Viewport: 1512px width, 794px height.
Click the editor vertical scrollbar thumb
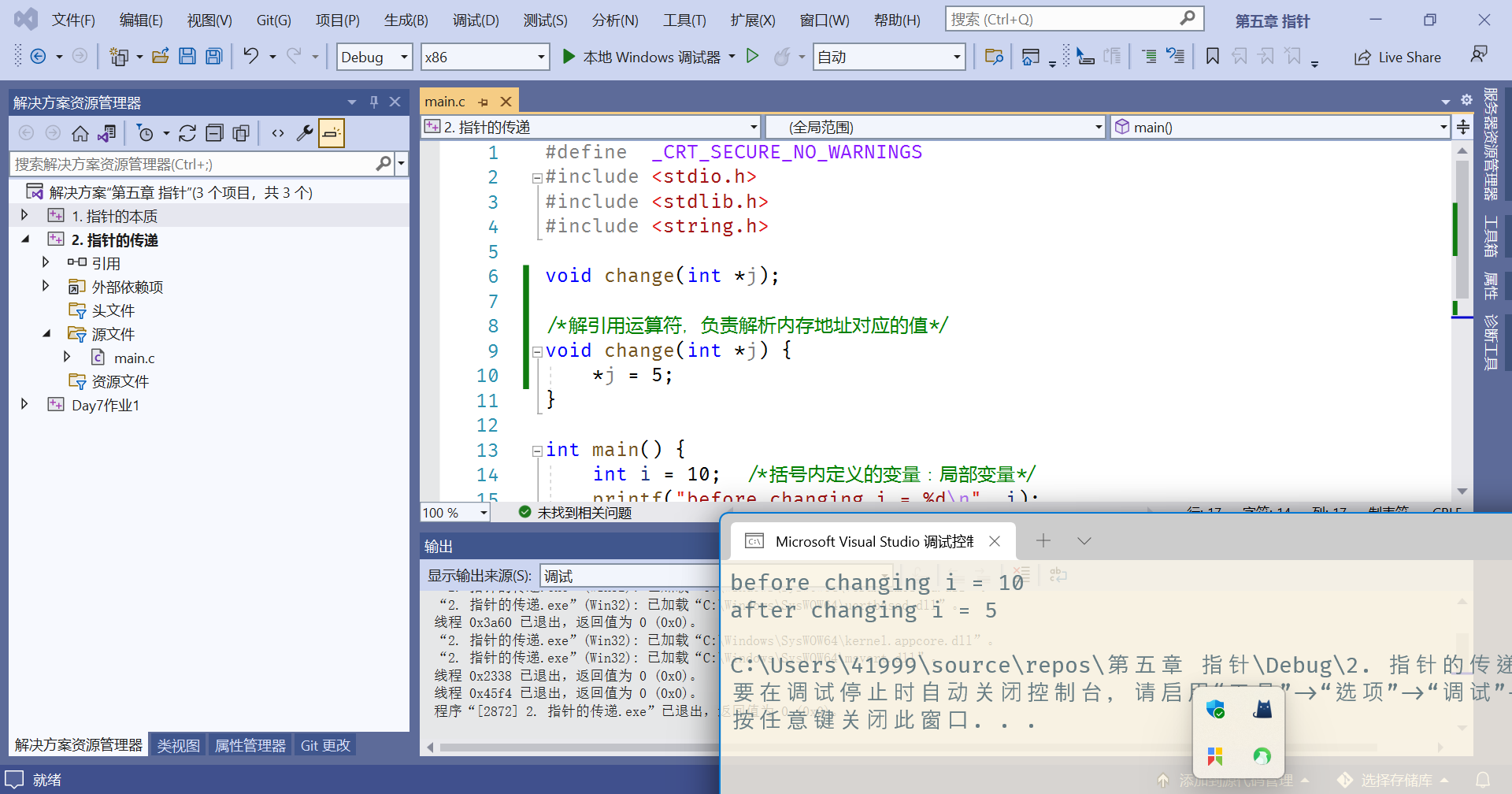[x=1462, y=228]
